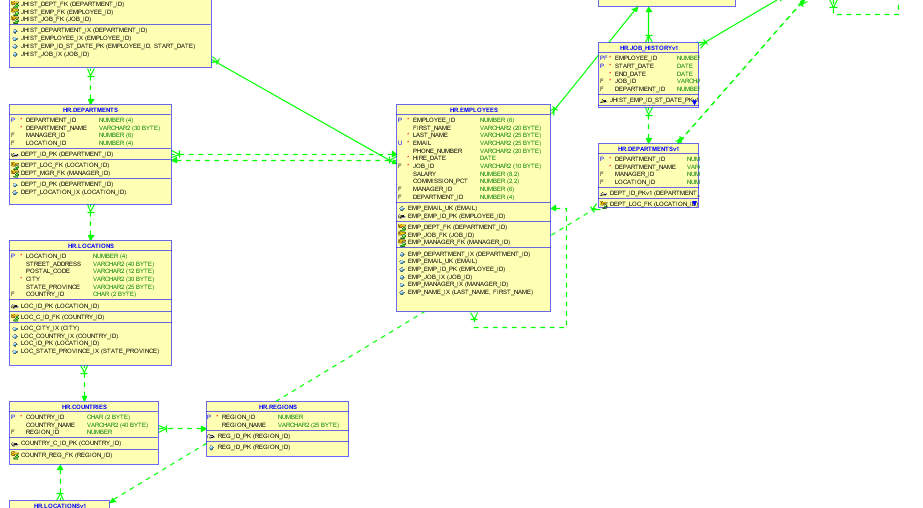Select the HR.JOB_HISTORYv1 table title

coord(649,48)
